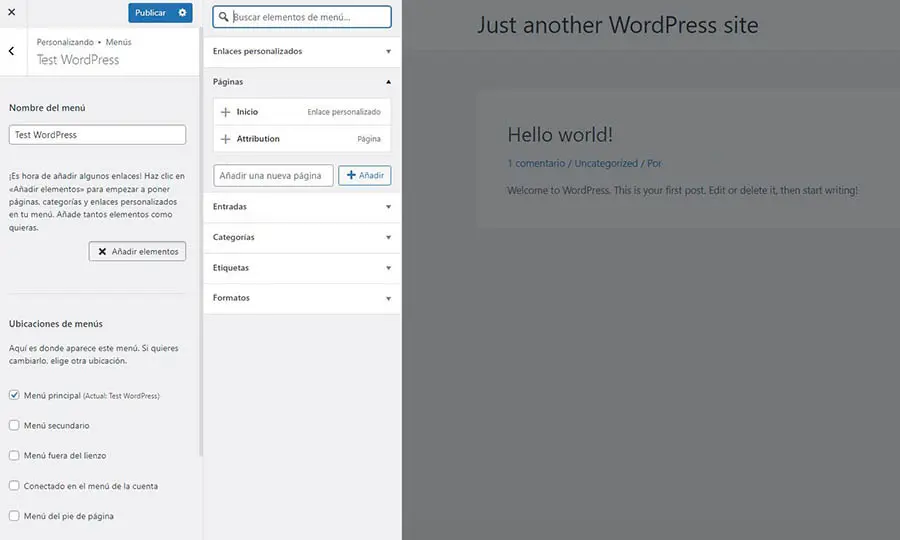Click the plus icon beside Attribution
Viewport: 900px width, 540px height.
coord(226,139)
